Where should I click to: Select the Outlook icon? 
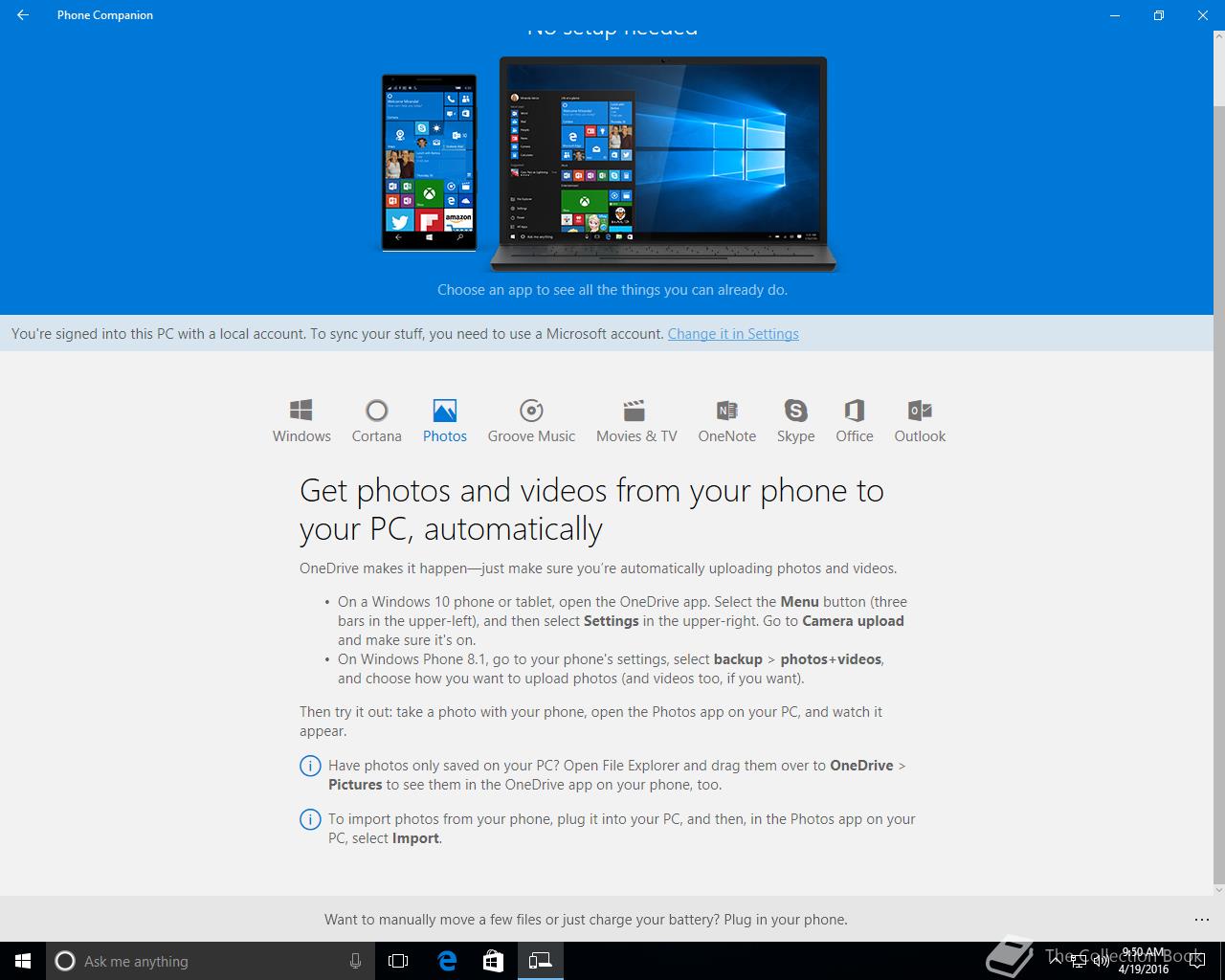(920, 411)
